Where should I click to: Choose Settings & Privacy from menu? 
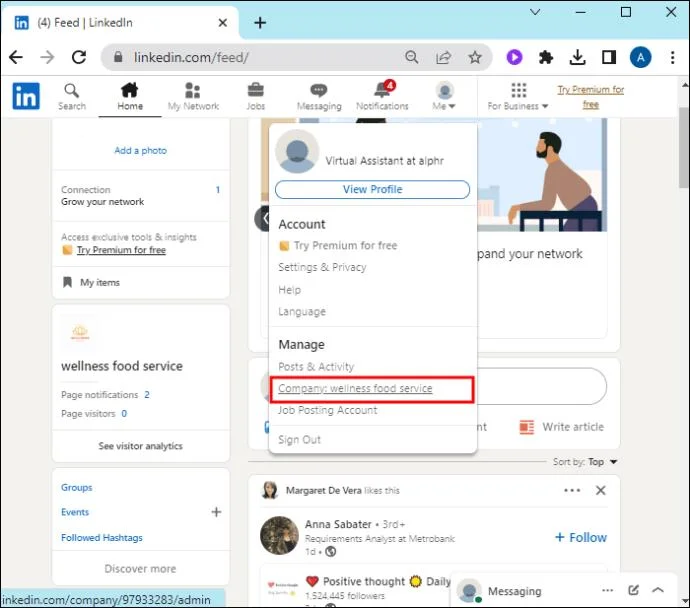tap(322, 267)
